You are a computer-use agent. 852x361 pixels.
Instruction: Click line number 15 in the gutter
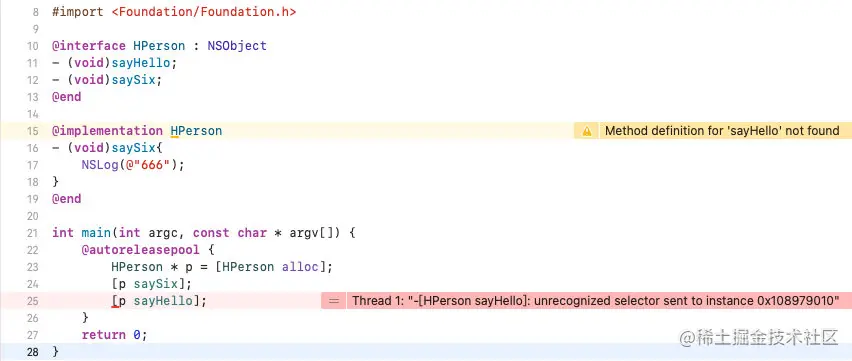tap(33, 131)
